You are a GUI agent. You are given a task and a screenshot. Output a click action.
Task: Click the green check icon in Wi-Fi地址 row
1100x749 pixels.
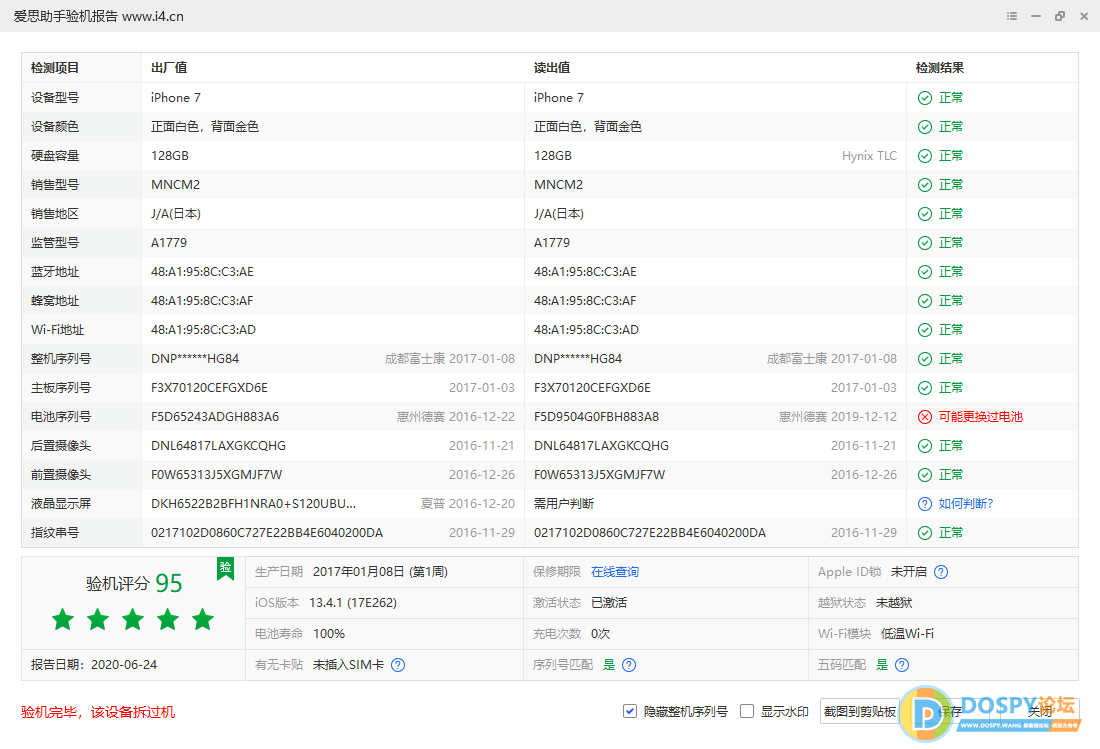pos(925,330)
